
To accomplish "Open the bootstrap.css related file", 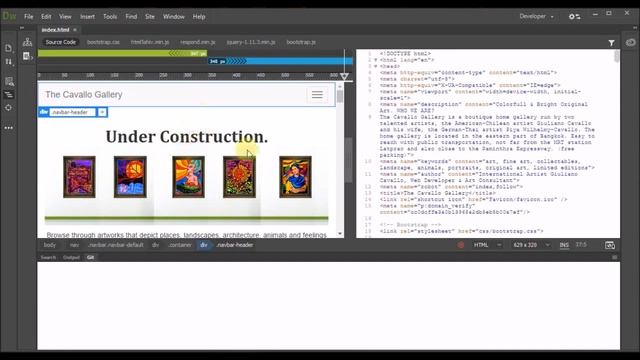I will (x=103, y=42).
